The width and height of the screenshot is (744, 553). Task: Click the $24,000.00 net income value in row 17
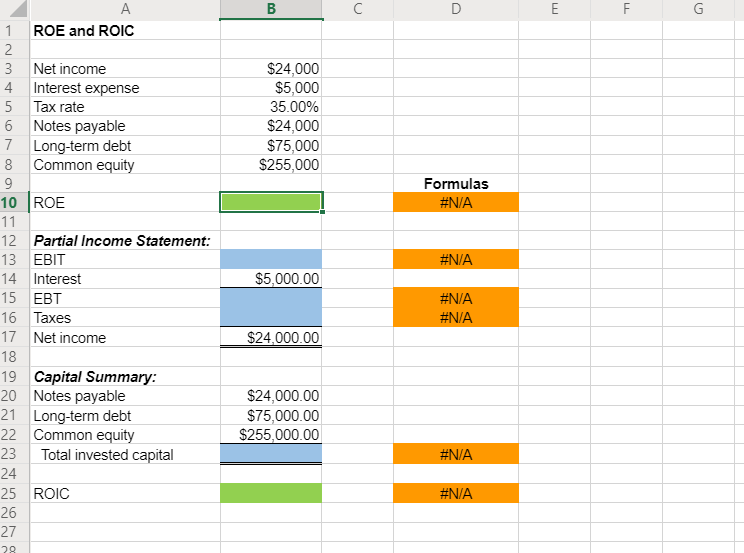tap(283, 337)
